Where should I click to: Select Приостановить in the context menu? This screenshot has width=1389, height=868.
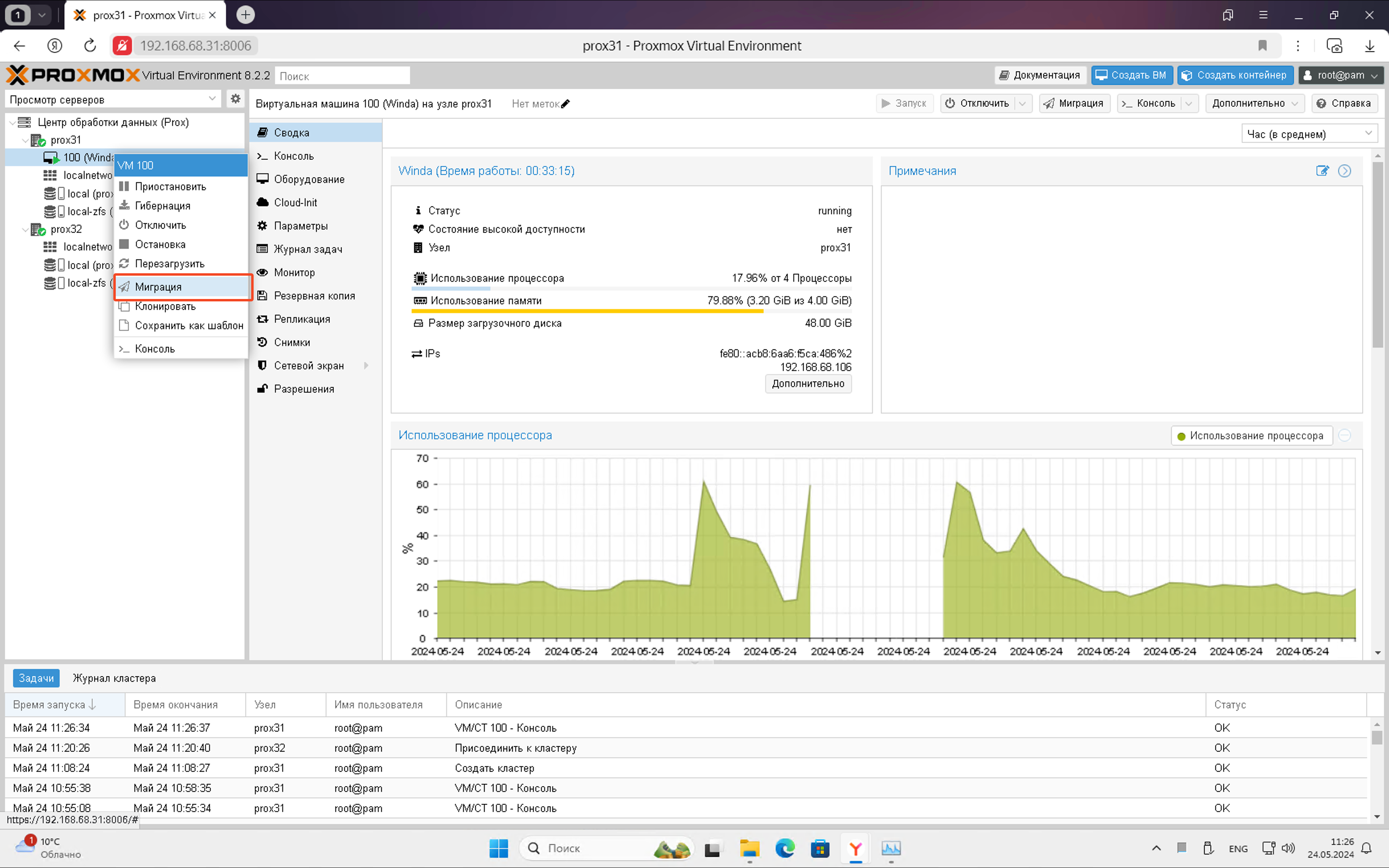[181, 186]
